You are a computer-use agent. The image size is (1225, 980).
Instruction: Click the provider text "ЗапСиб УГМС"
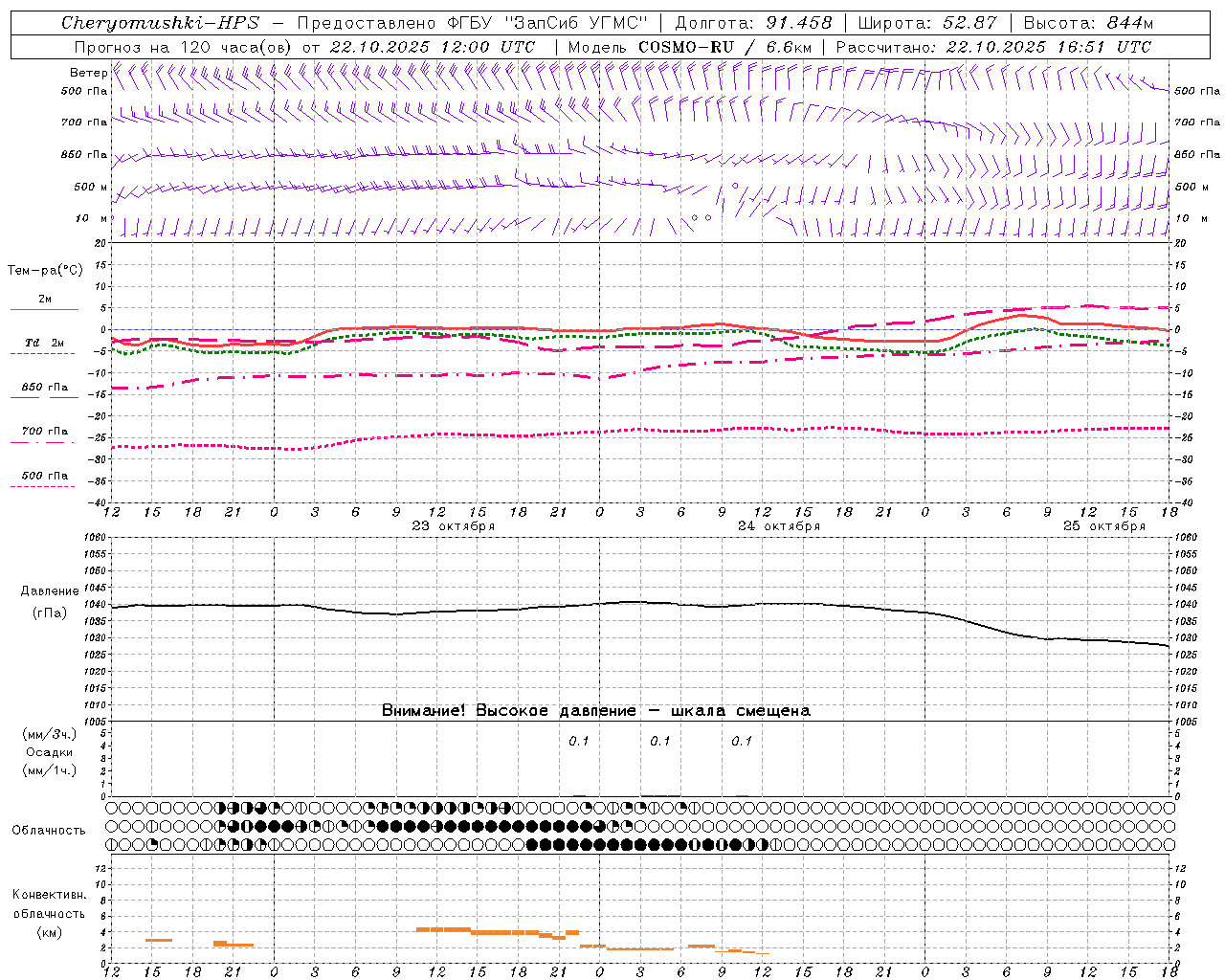(x=575, y=23)
